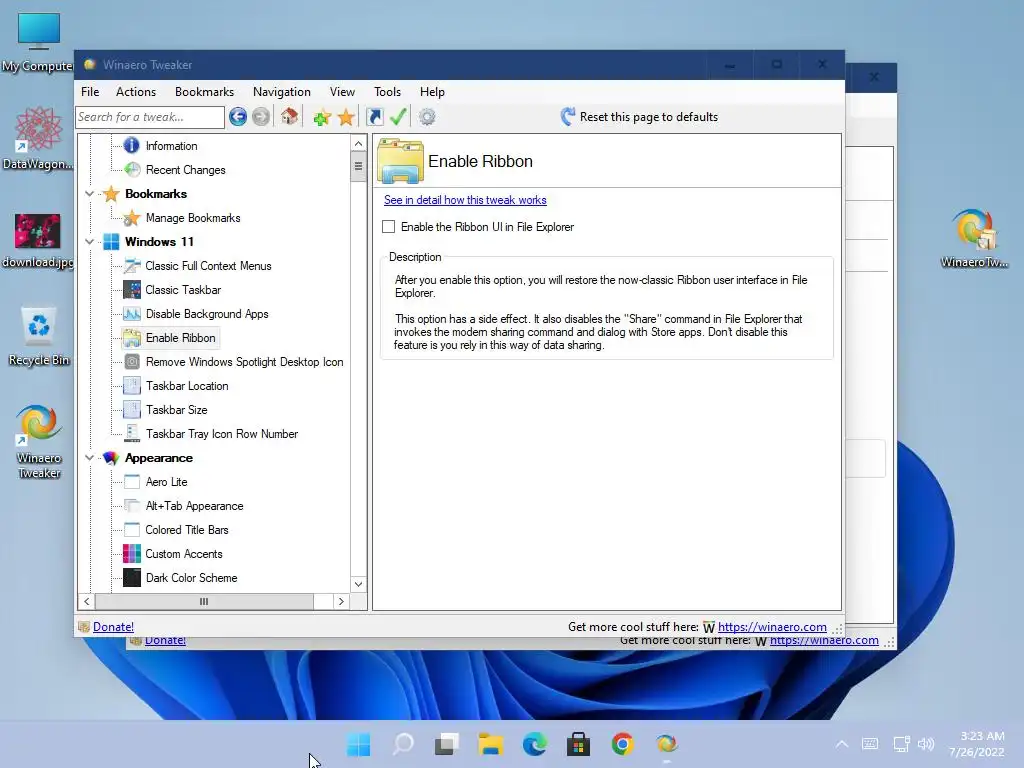Click the horizontal scroll left arrow

click(87, 601)
